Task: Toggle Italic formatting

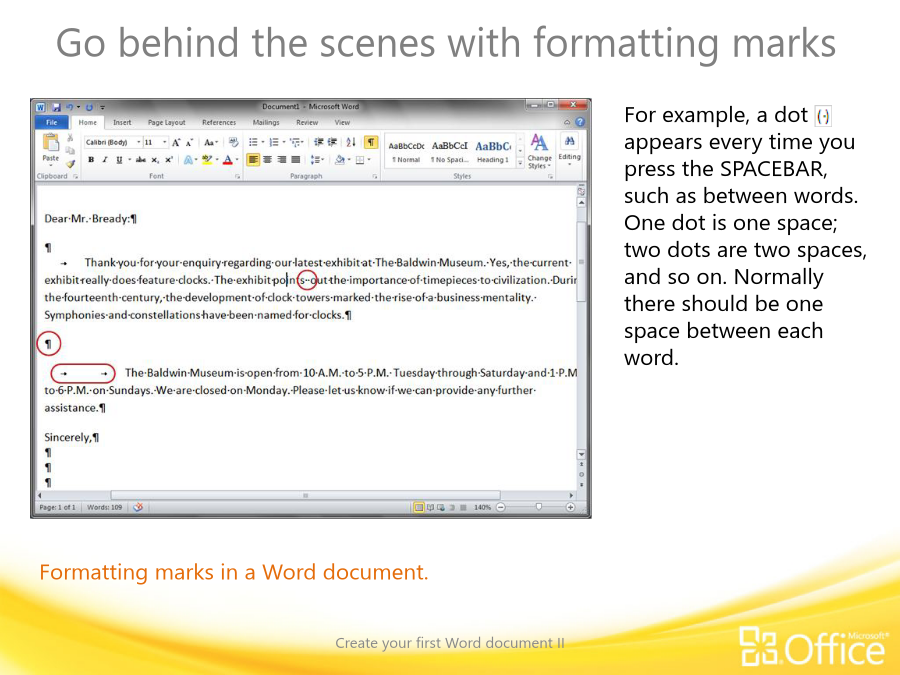Action: click(x=104, y=160)
